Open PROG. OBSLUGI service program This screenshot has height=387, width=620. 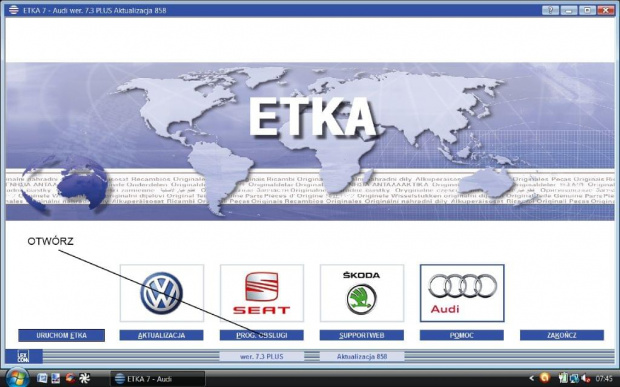pyautogui.click(x=262, y=335)
